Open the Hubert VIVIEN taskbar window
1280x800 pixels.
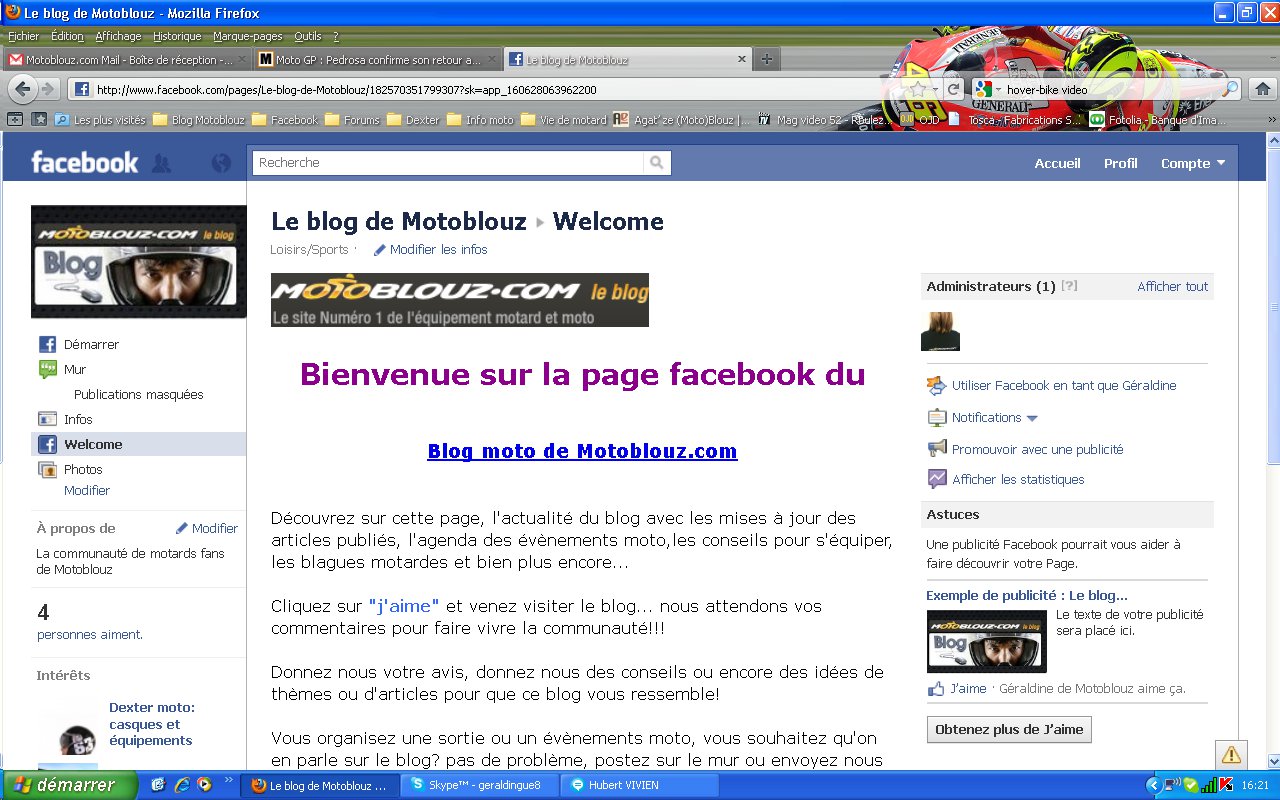pyautogui.click(x=640, y=785)
